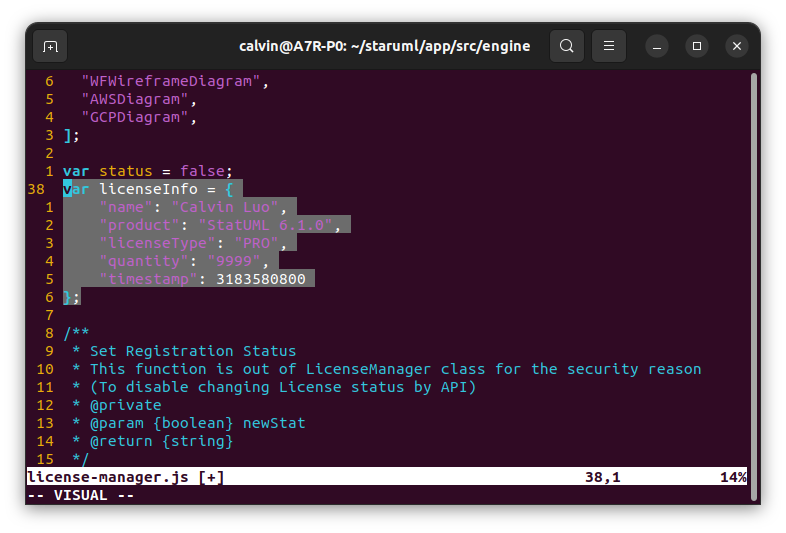Open the terminal search tool

(x=566, y=46)
